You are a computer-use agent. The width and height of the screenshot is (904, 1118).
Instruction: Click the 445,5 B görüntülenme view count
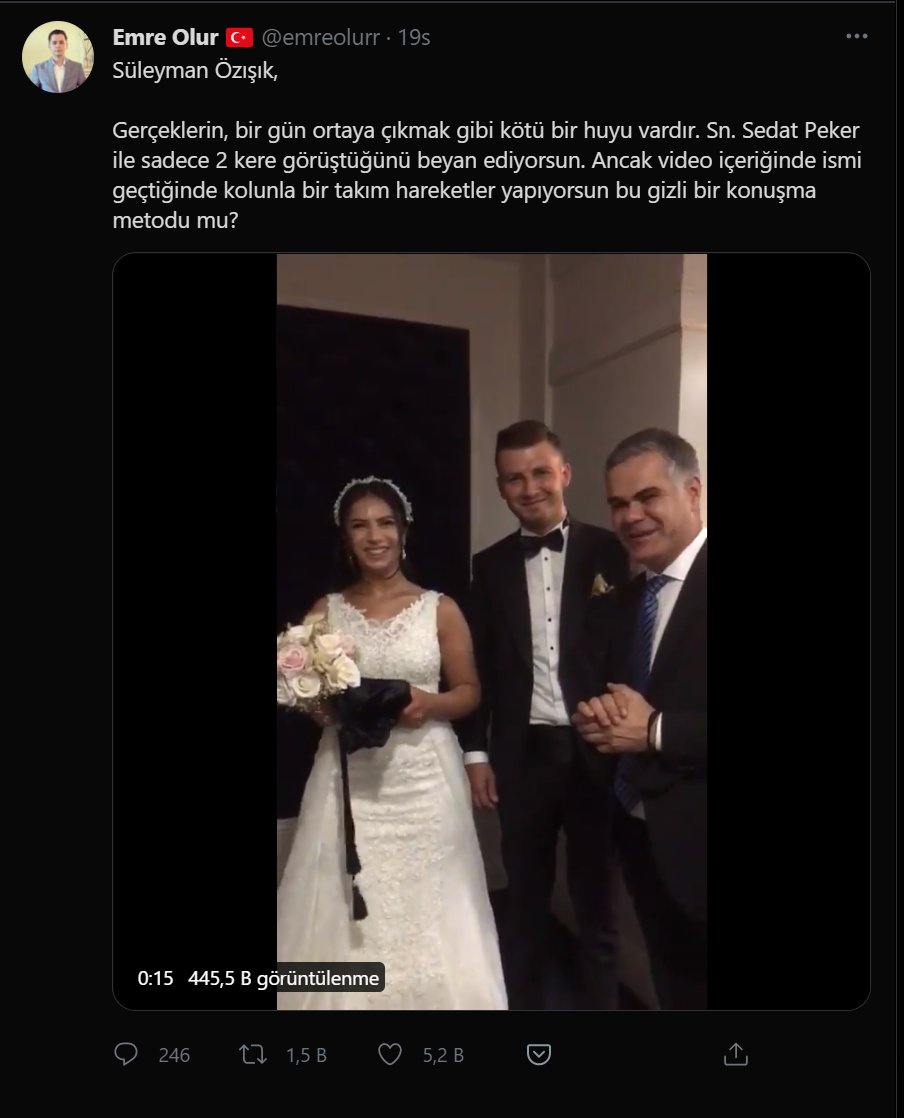click(284, 978)
